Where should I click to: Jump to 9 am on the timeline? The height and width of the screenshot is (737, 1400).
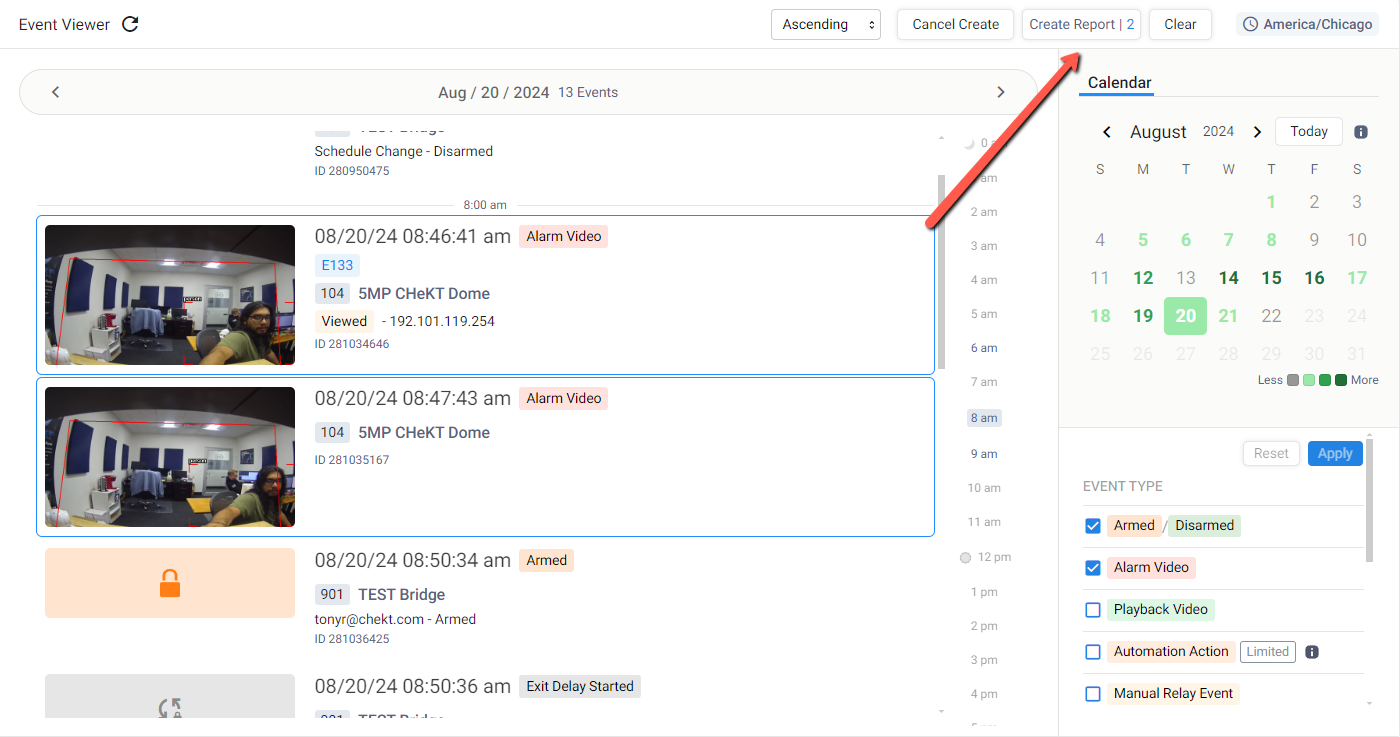click(984, 454)
